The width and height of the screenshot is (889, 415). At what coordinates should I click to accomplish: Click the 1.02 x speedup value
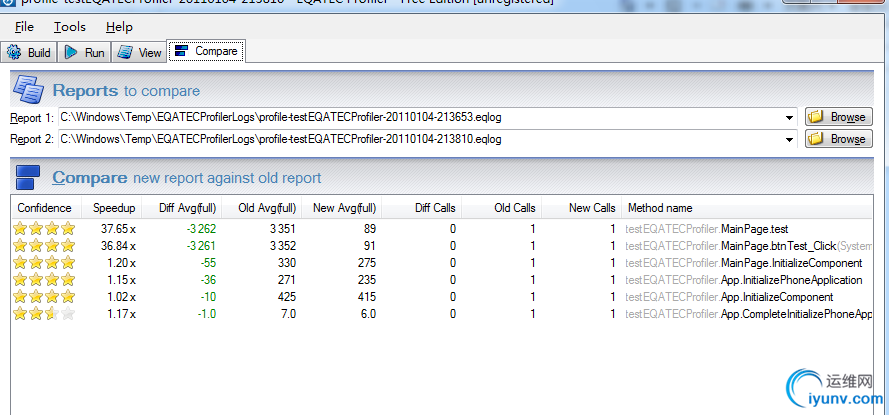pyautogui.click(x=121, y=297)
